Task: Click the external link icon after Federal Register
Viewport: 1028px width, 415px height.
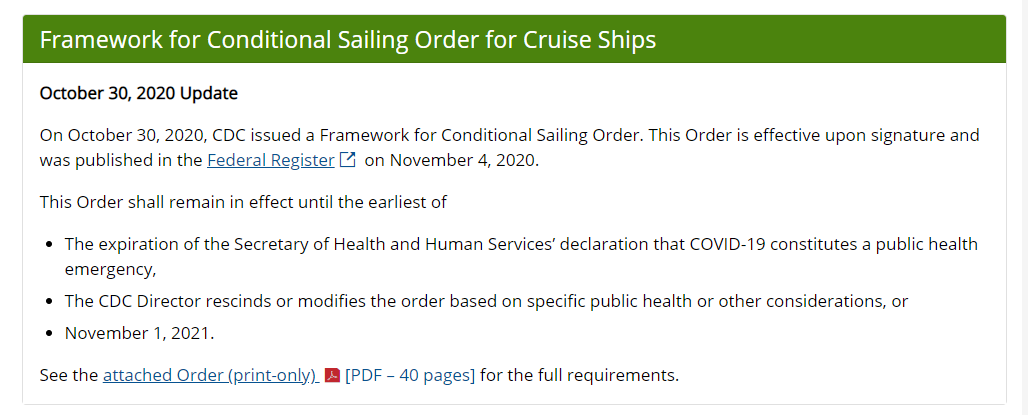Action: [348, 160]
